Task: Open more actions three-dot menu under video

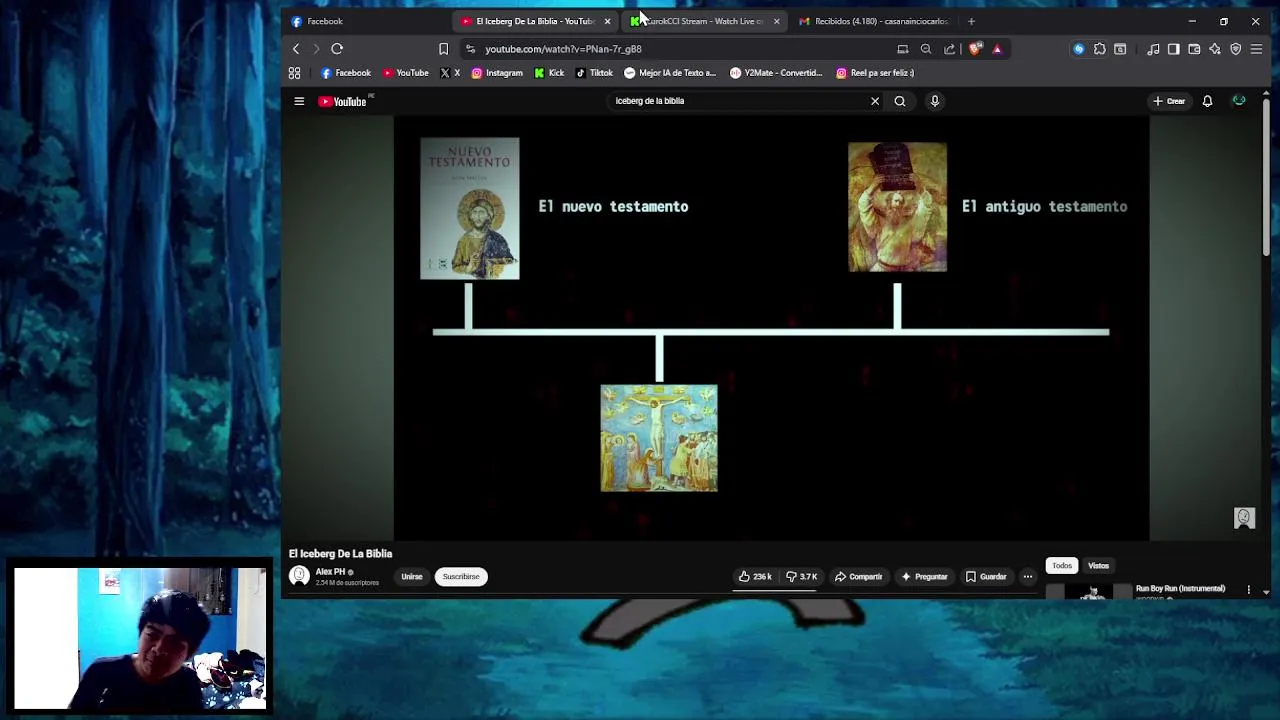Action: click(x=1027, y=577)
